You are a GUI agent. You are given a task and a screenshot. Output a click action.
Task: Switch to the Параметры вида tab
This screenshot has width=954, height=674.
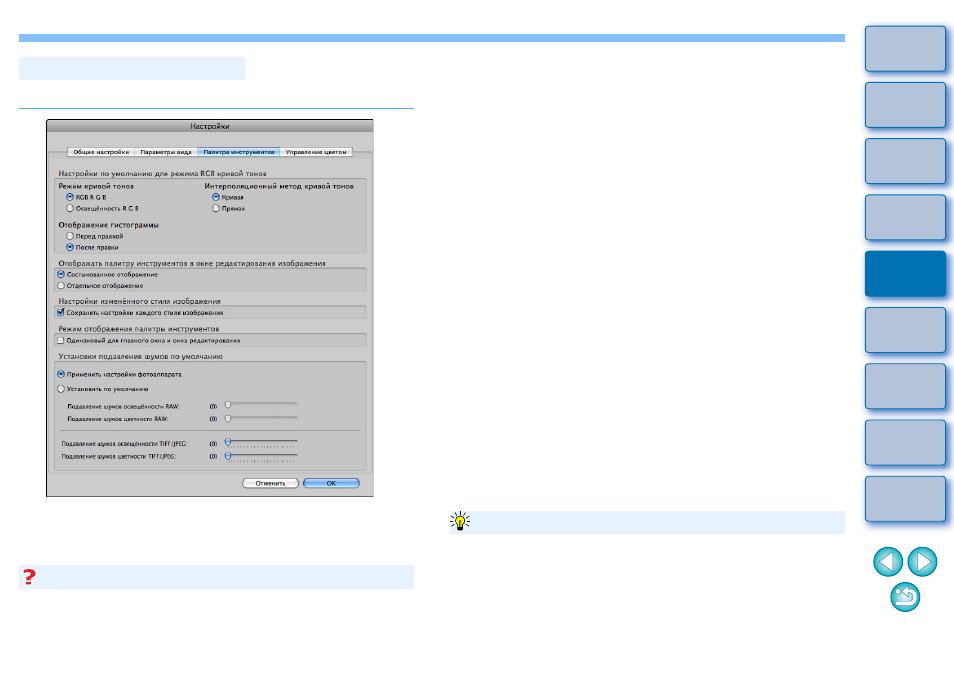coord(165,152)
